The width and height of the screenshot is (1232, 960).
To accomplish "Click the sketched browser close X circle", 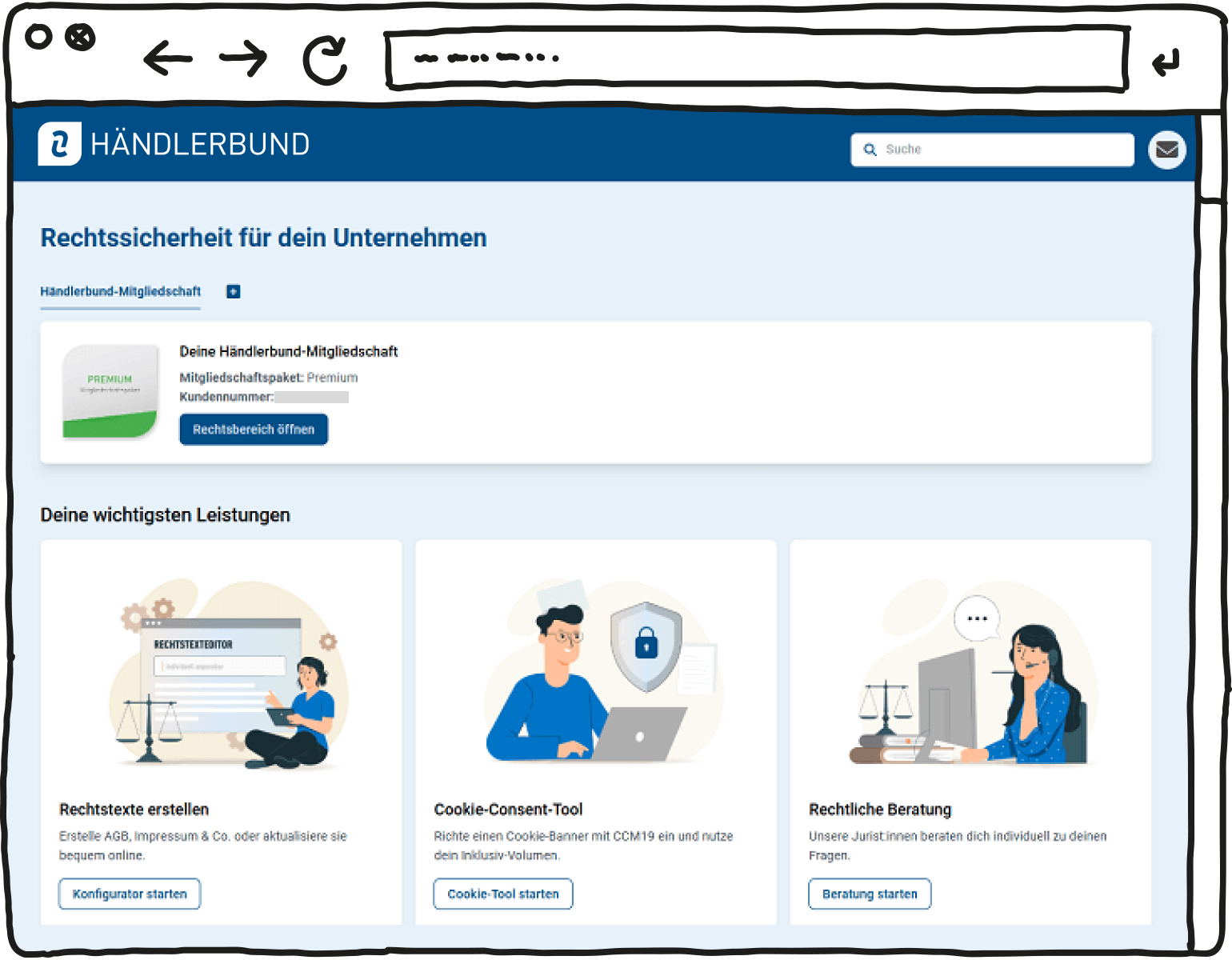I will pos(80,37).
